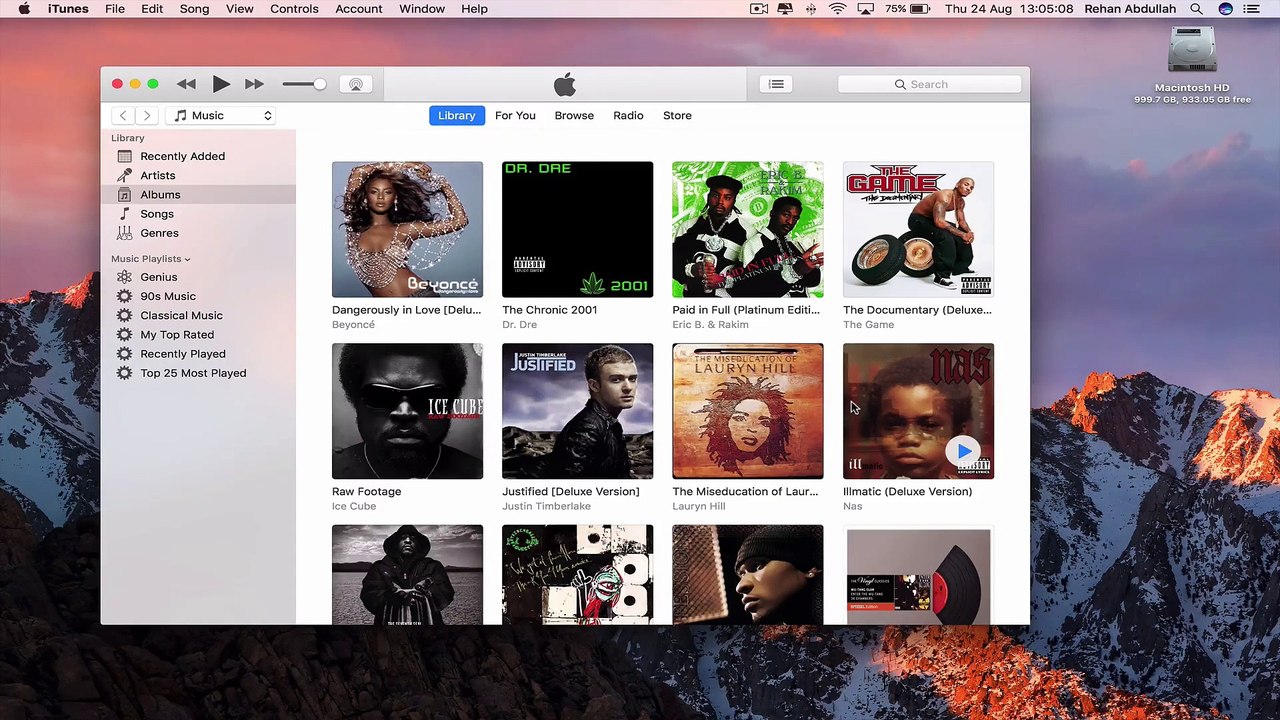
Task: Click the battery status indicator
Action: click(x=908, y=9)
